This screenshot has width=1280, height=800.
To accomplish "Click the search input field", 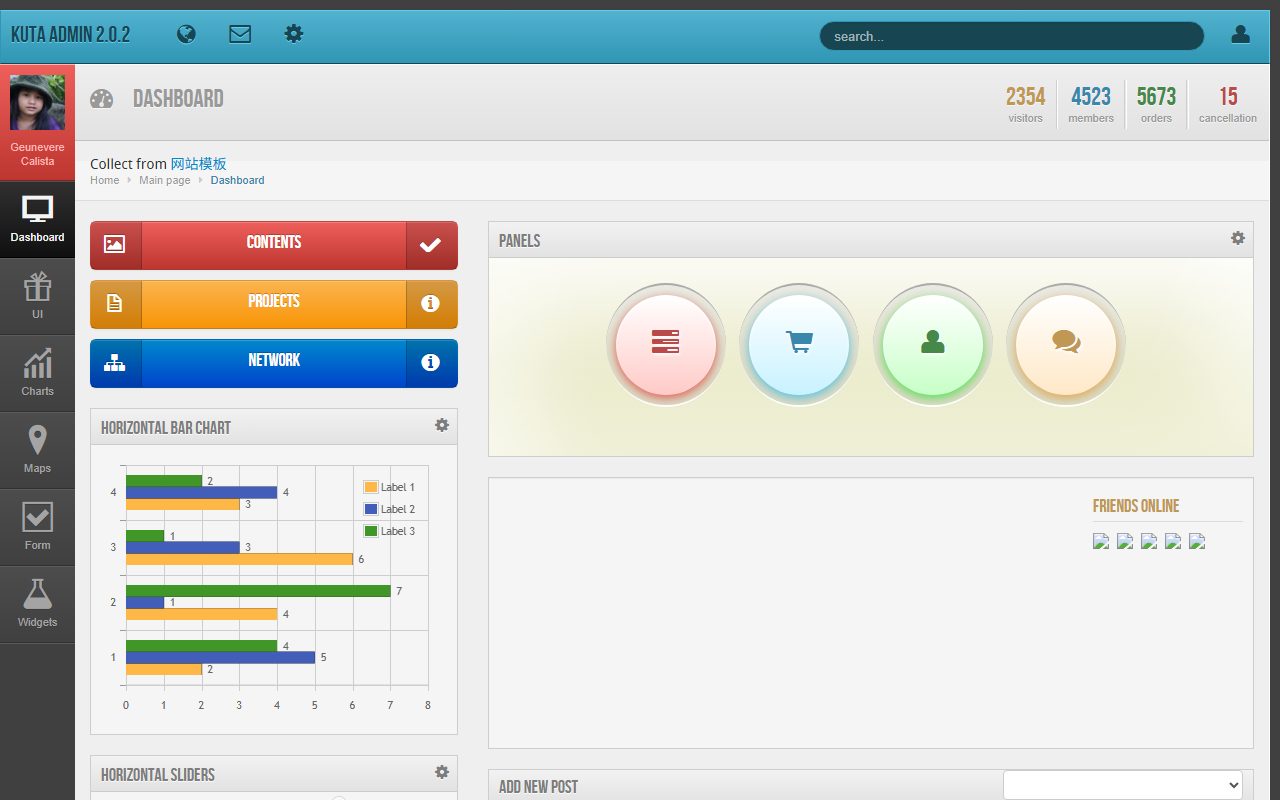I will tap(1012, 36).
